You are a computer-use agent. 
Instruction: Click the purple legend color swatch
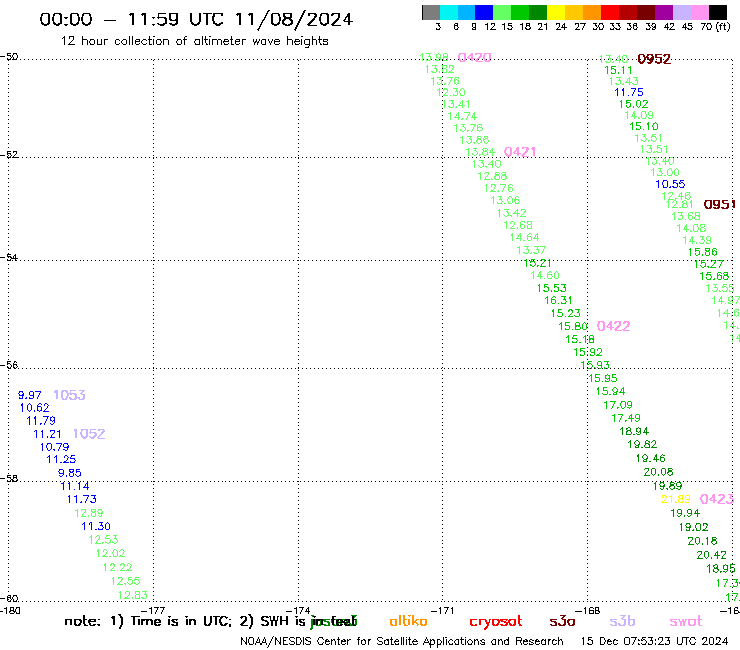(x=664, y=12)
